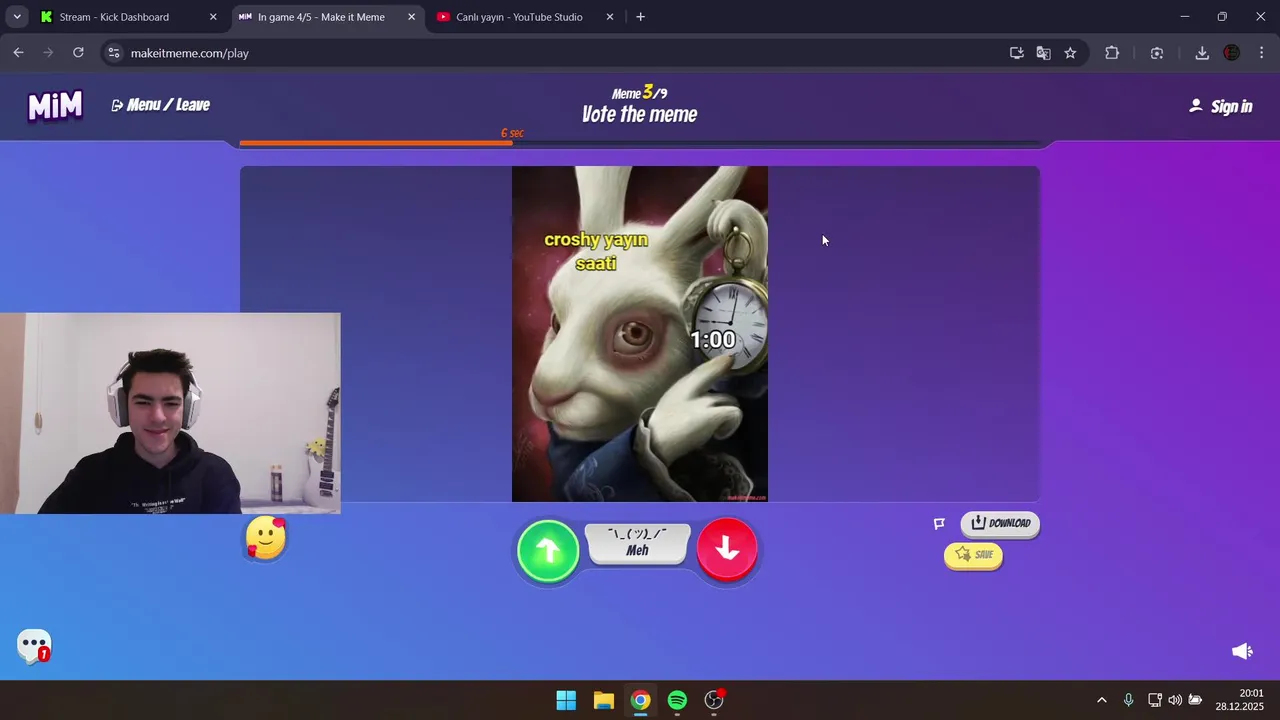Open network settings tray icon
The width and height of the screenshot is (1280, 720).
click(1154, 700)
